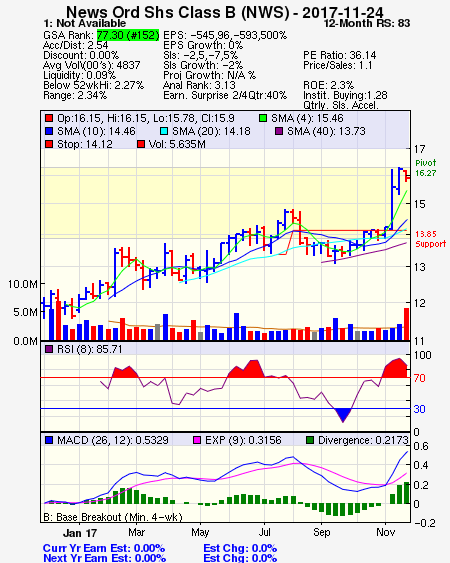
Task: Click the SMA (20): 14.18 legend text
Action: pyautogui.click(x=211, y=131)
